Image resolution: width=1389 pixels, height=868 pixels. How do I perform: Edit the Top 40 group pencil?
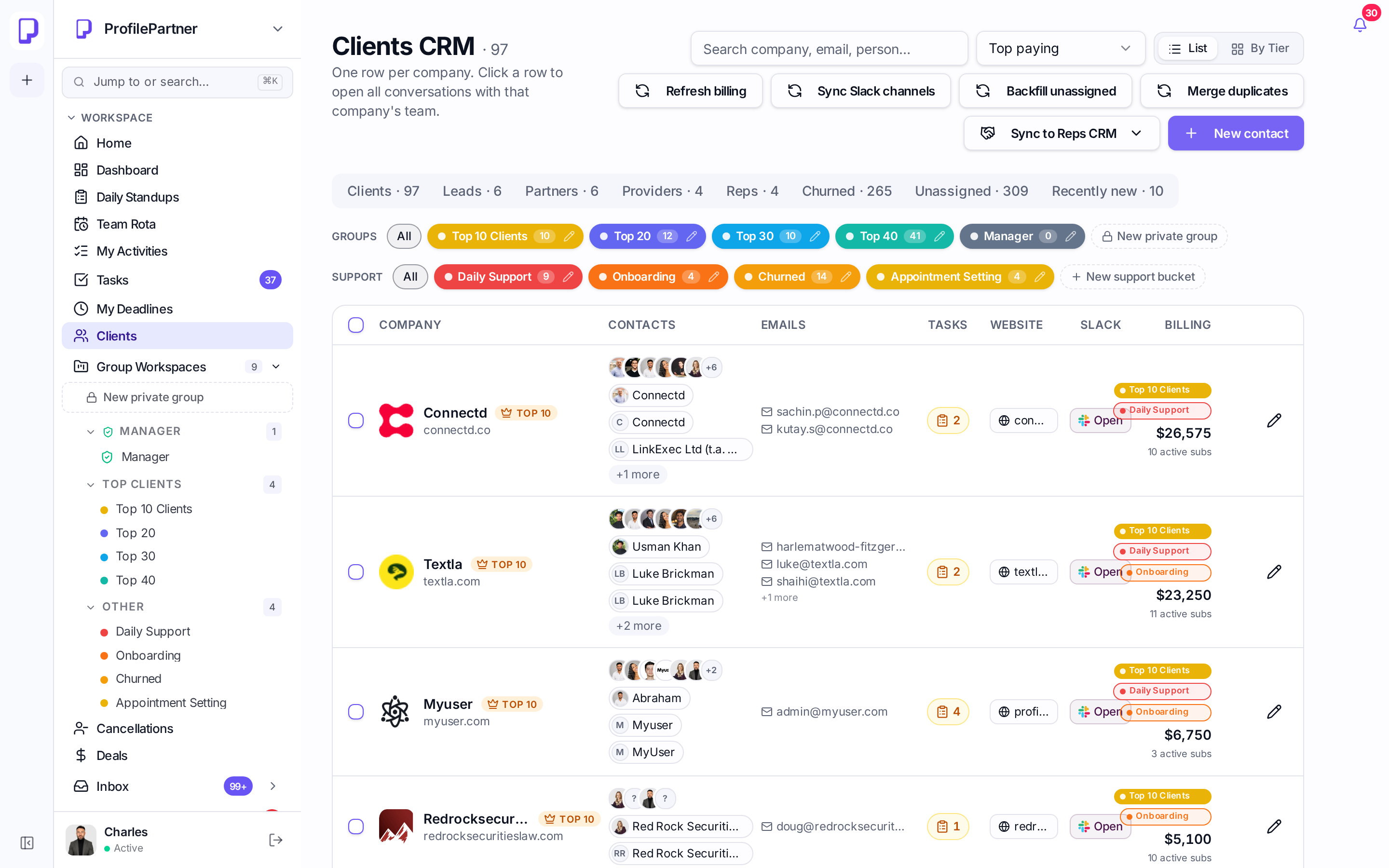click(x=939, y=236)
